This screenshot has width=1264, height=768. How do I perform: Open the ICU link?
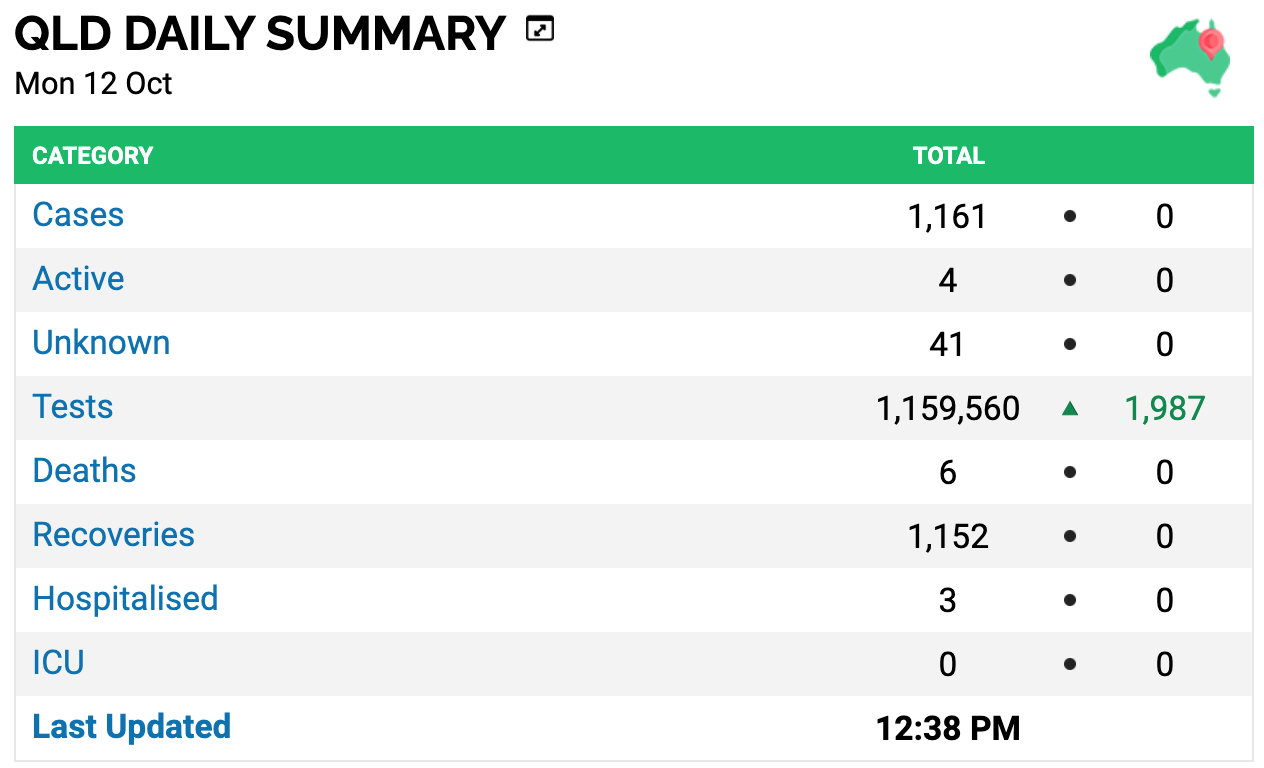pos(58,663)
